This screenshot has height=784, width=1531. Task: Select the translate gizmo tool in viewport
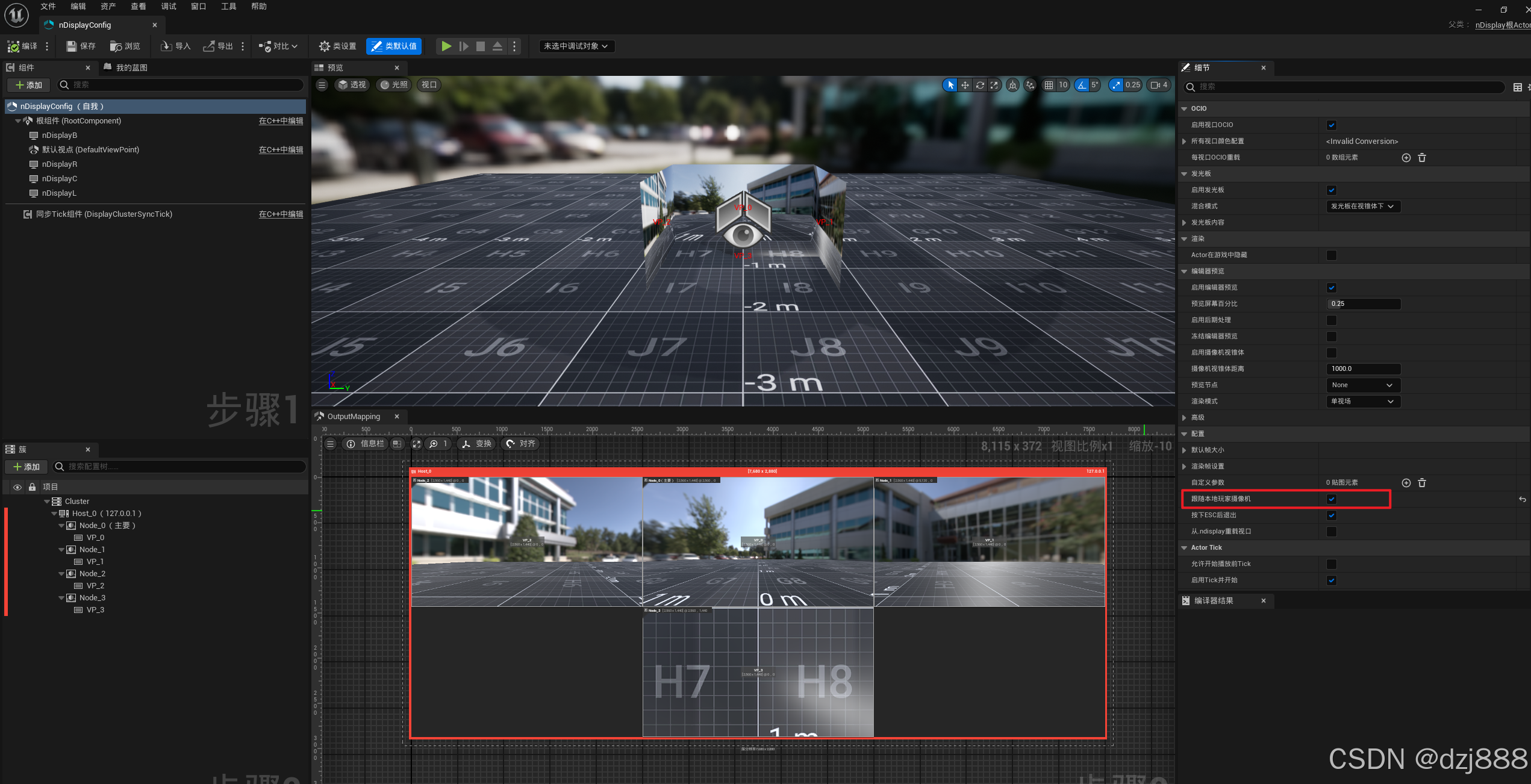click(x=965, y=85)
